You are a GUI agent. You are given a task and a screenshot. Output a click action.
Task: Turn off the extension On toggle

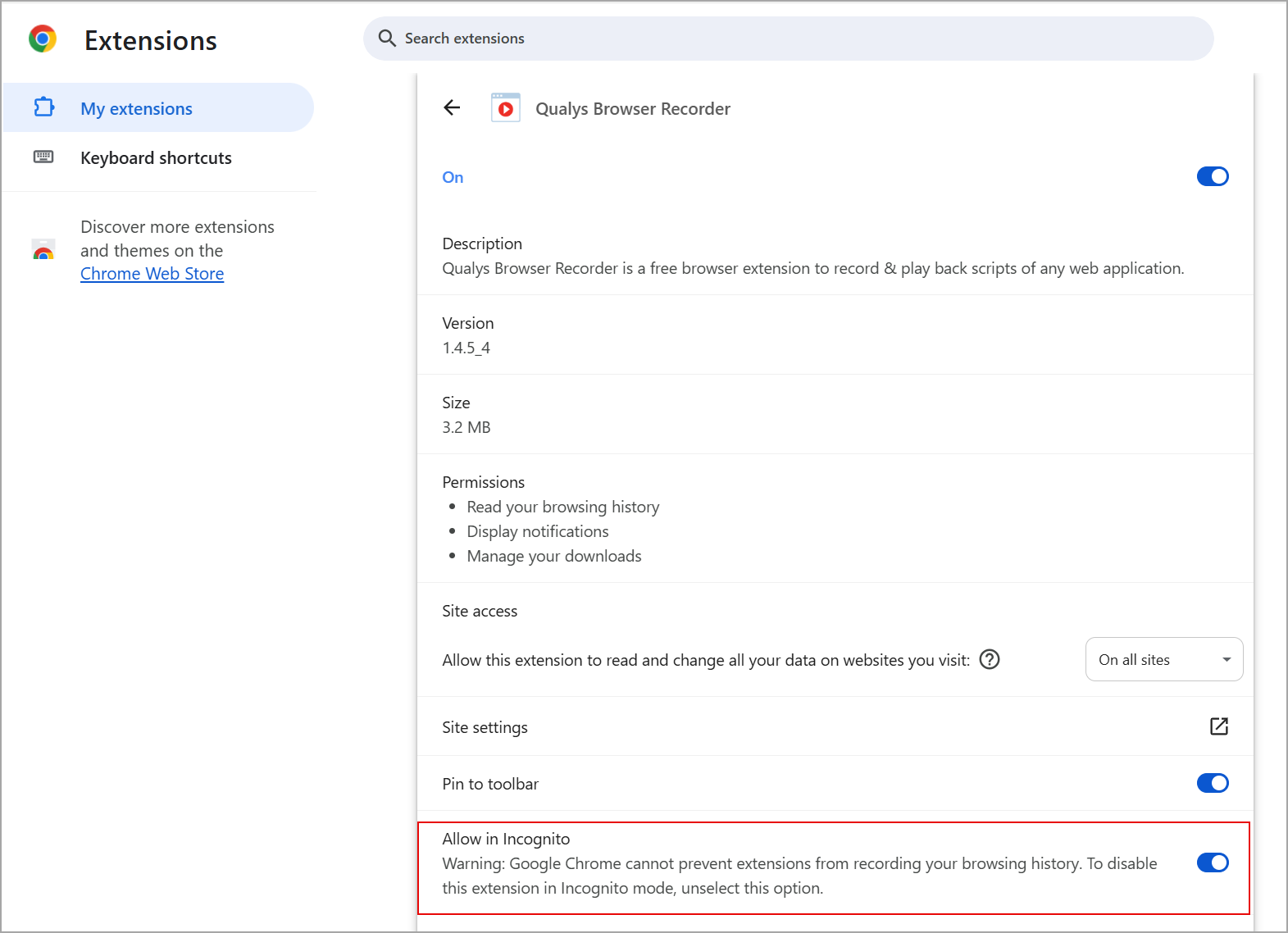1213,176
